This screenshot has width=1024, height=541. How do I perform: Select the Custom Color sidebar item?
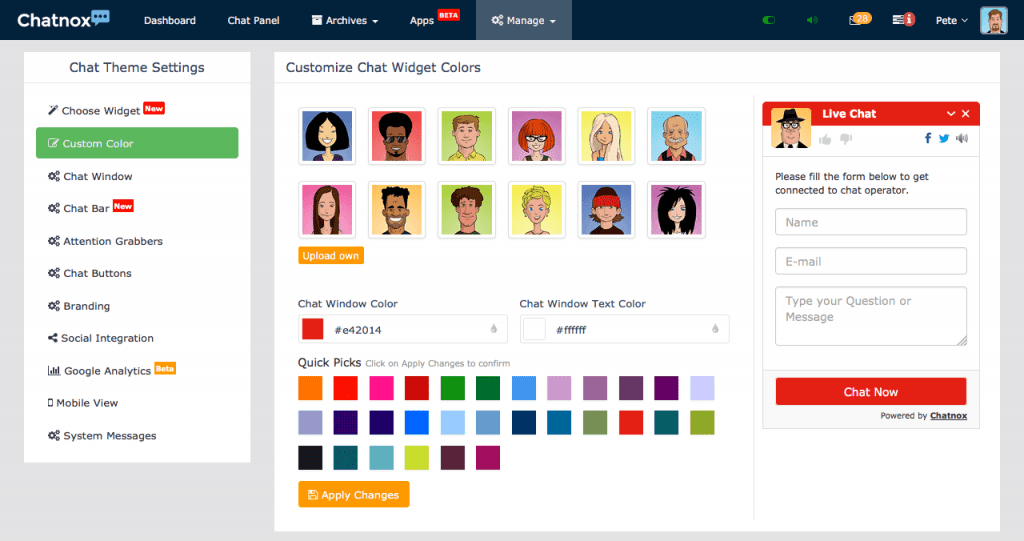pyautogui.click(x=137, y=143)
